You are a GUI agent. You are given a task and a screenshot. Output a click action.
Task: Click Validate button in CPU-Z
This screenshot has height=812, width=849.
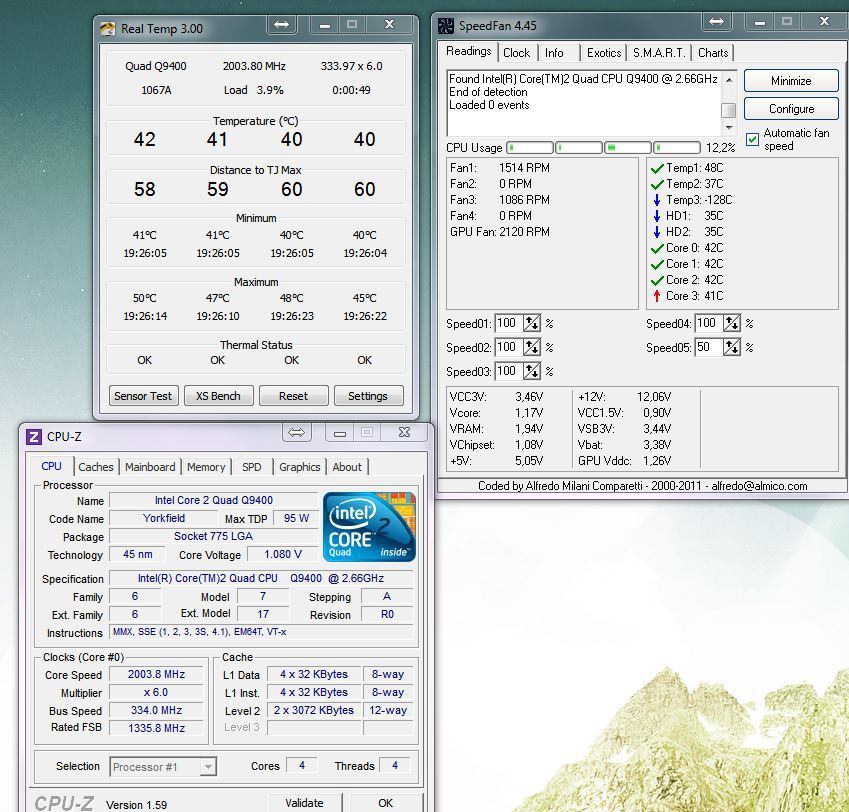tap(305, 803)
